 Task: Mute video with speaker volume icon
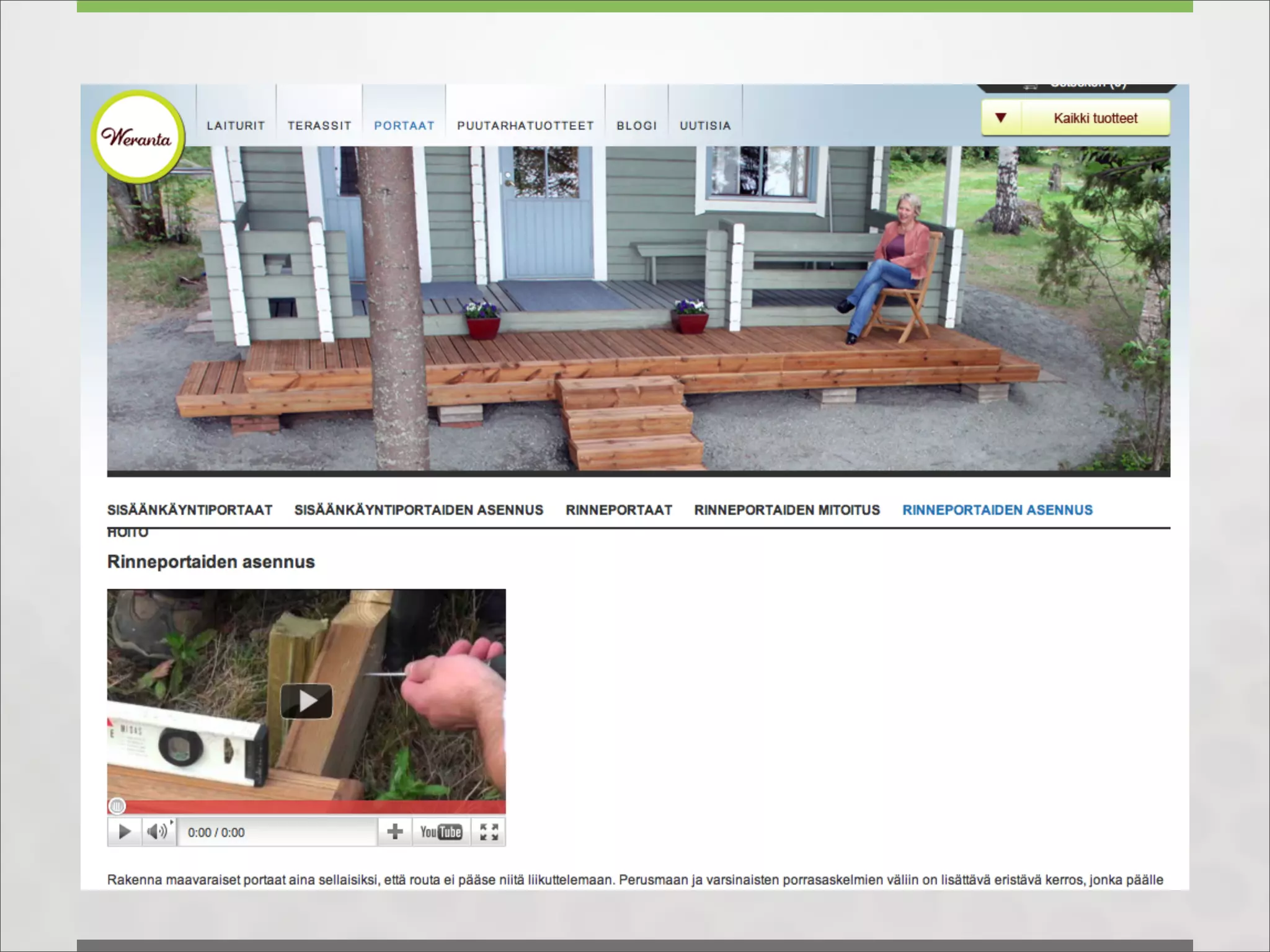[157, 832]
